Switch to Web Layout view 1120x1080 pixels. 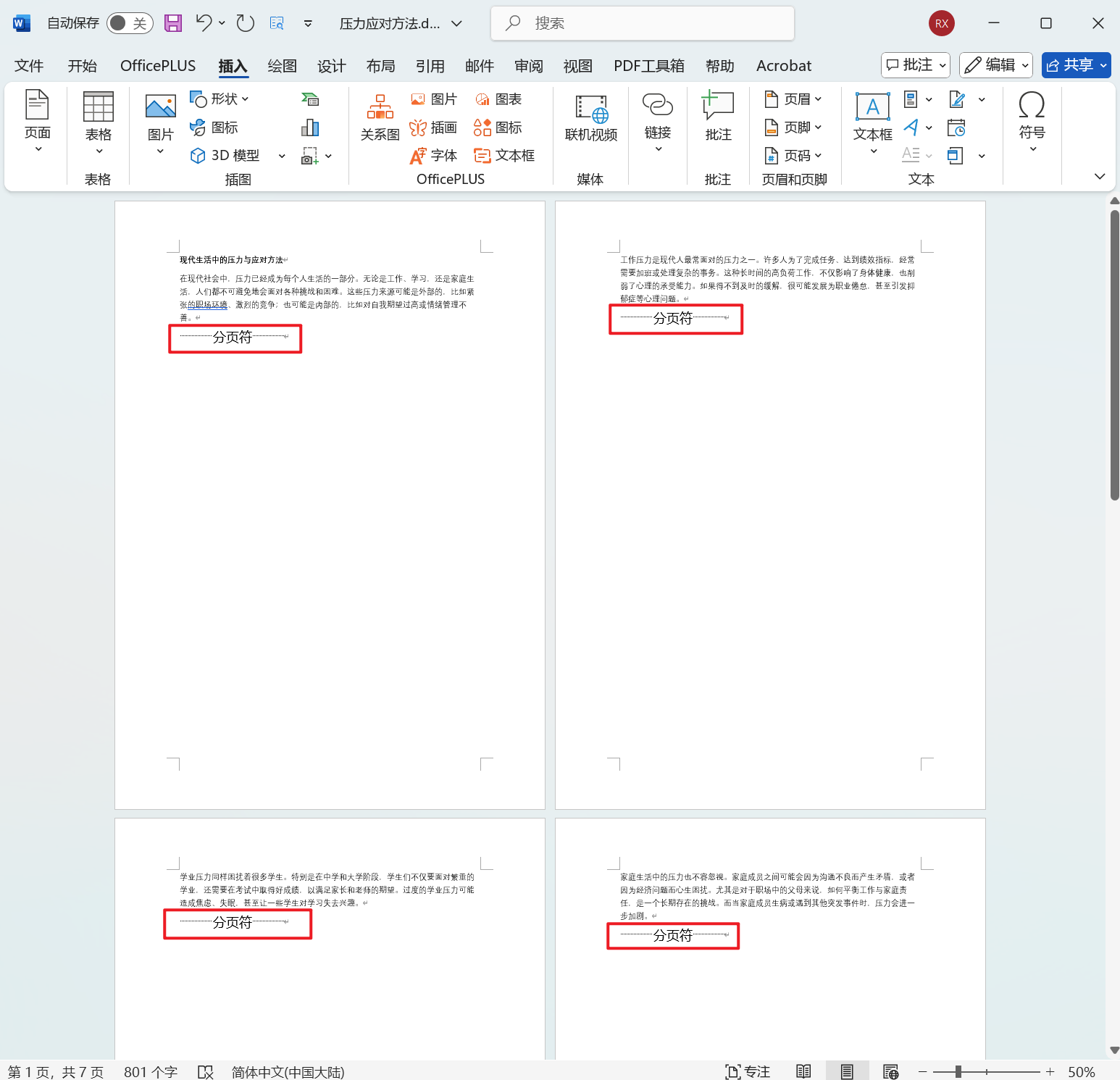click(891, 1072)
